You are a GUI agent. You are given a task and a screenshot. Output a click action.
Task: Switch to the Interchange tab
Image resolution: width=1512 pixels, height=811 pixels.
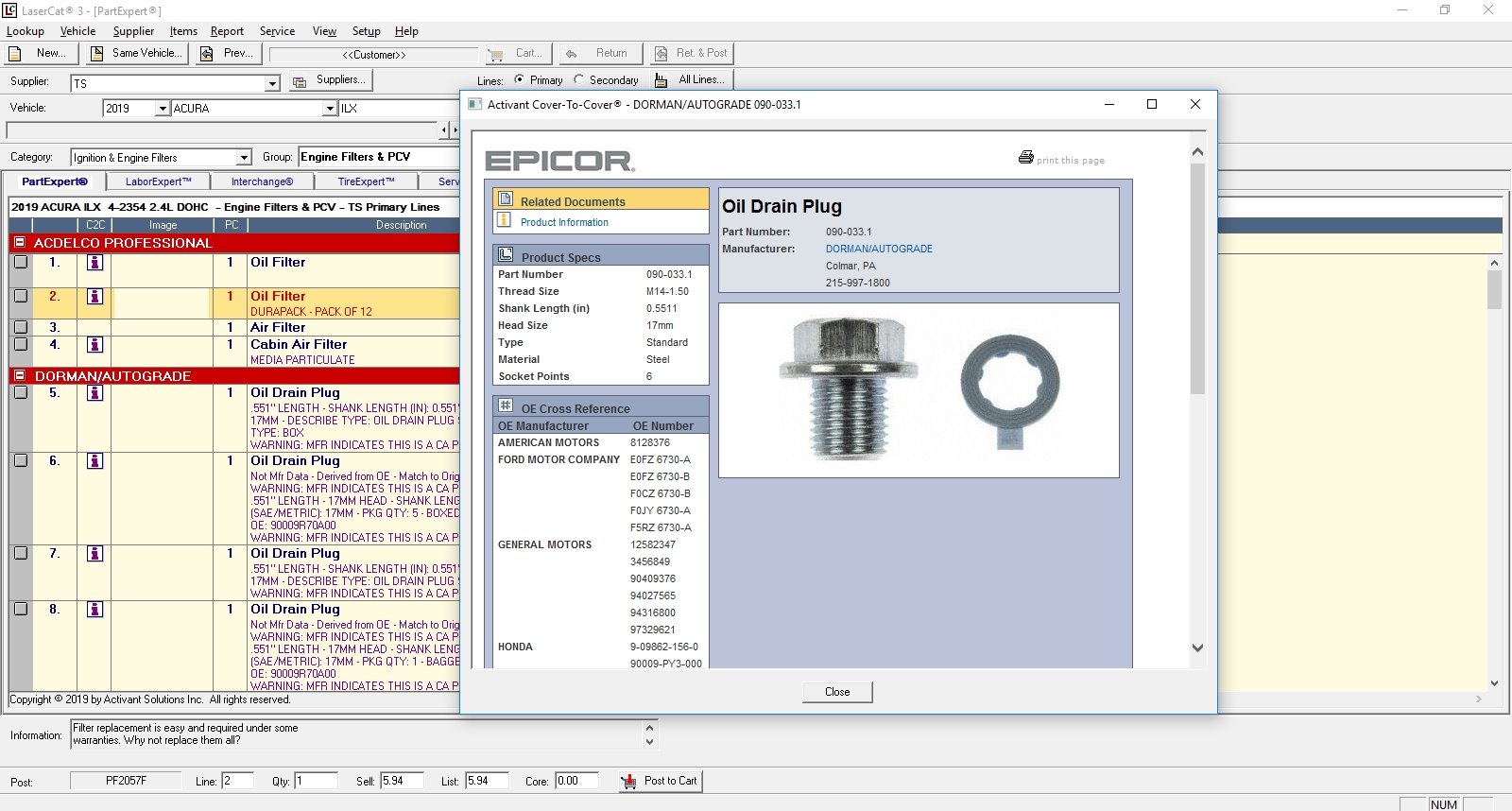(x=262, y=181)
